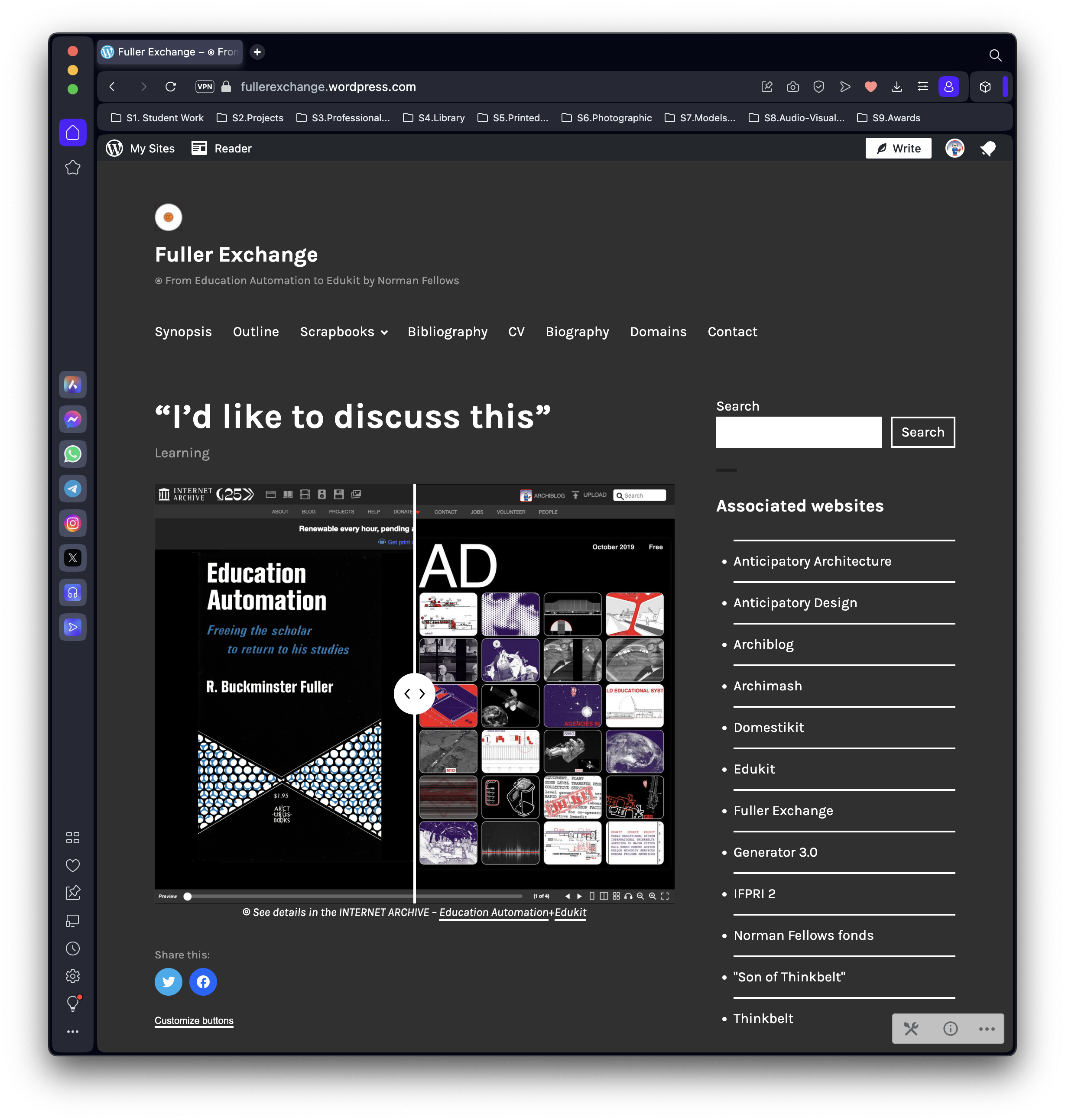Open My Sites in WordPress bar
1065x1120 pixels.
click(140, 149)
